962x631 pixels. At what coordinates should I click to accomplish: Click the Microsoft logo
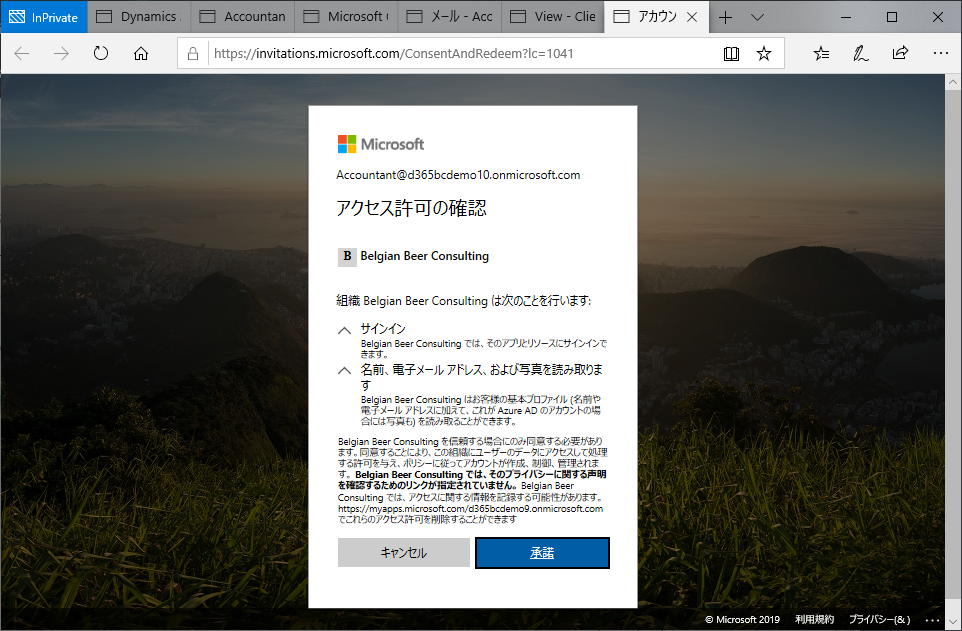click(x=381, y=144)
